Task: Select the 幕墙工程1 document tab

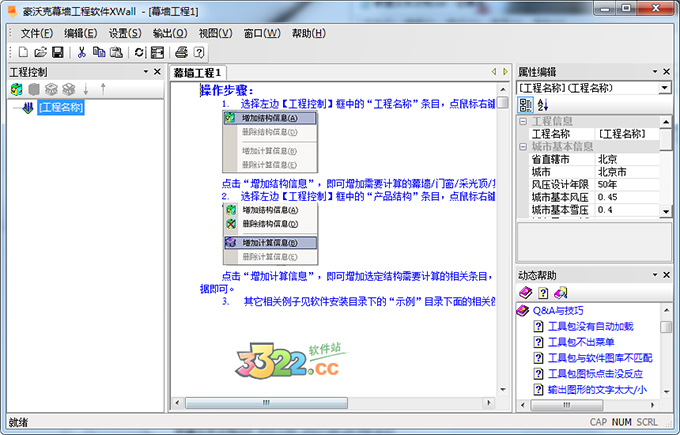Action: tap(198, 72)
